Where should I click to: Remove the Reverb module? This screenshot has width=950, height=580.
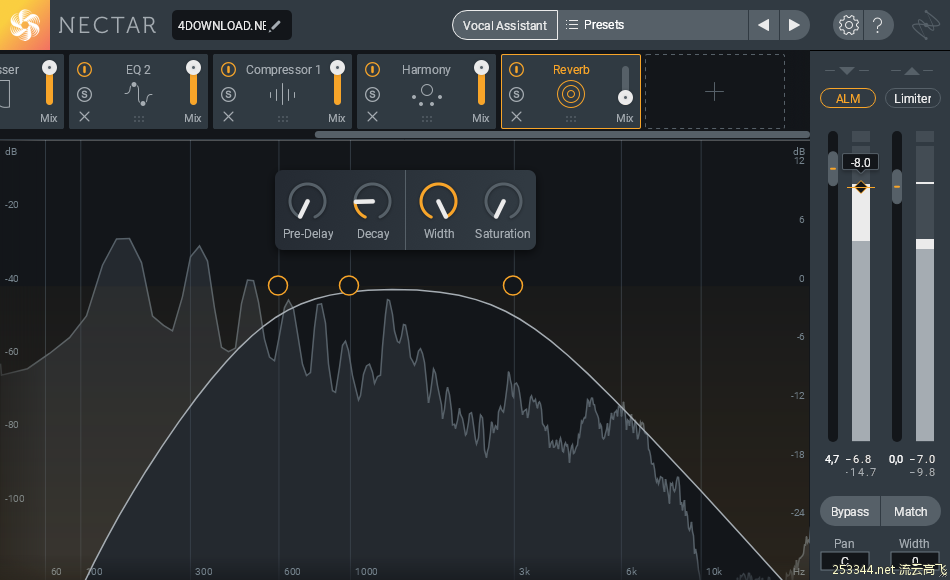click(x=516, y=116)
